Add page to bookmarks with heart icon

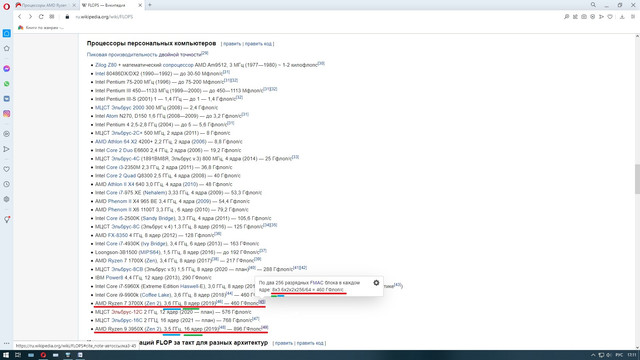[x=610, y=17]
